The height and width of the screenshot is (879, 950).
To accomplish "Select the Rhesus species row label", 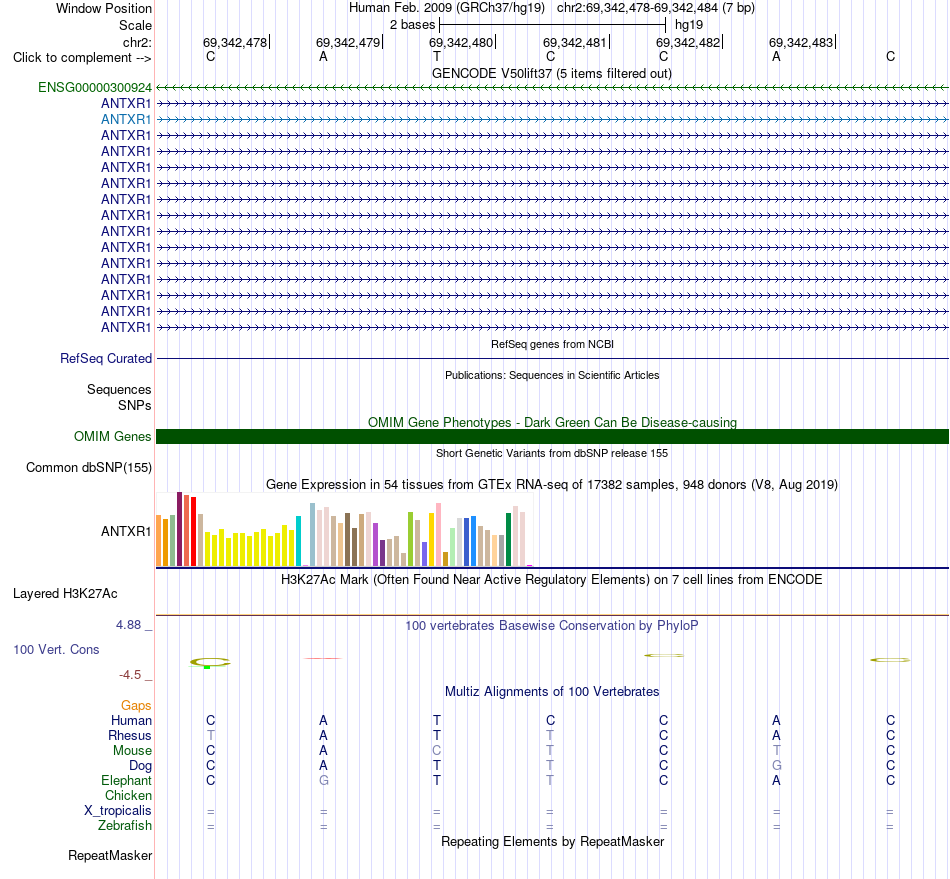I will (130, 735).
